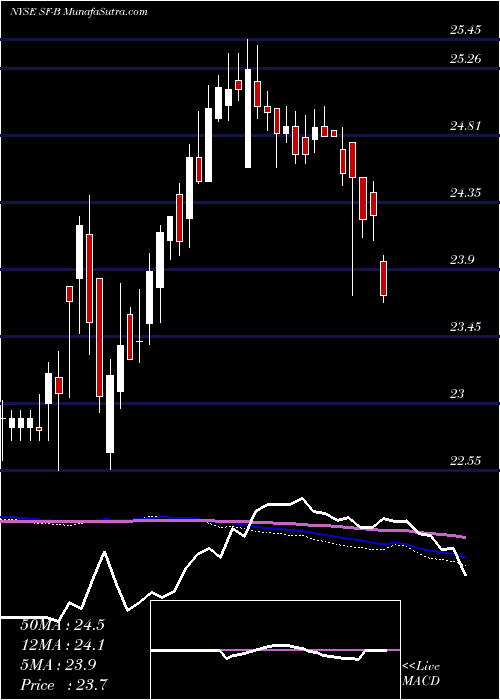This screenshot has height=700, width=500.
Task: Click the <<Live MACD label
Action: 421,674
